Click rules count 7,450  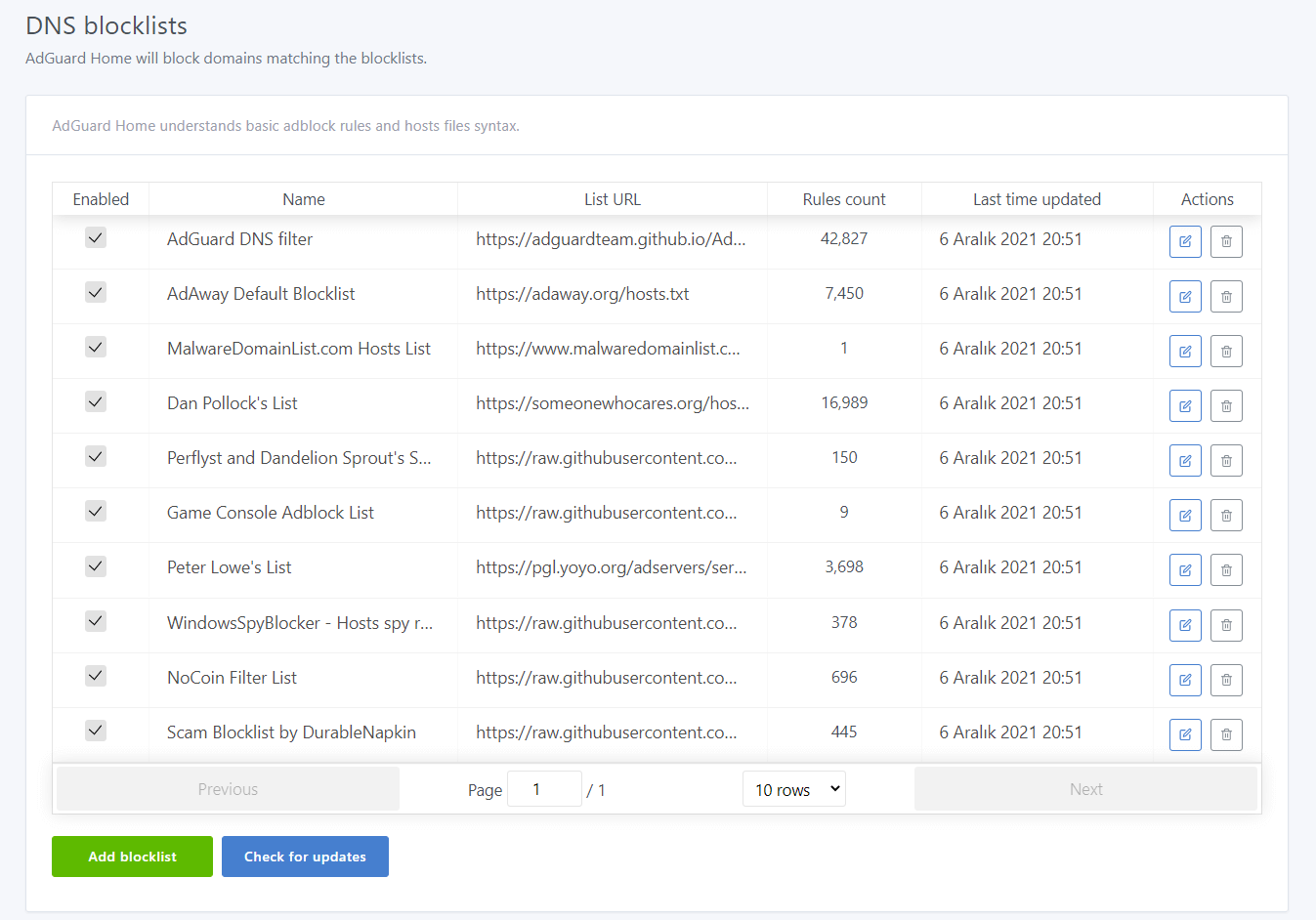pos(844,293)
